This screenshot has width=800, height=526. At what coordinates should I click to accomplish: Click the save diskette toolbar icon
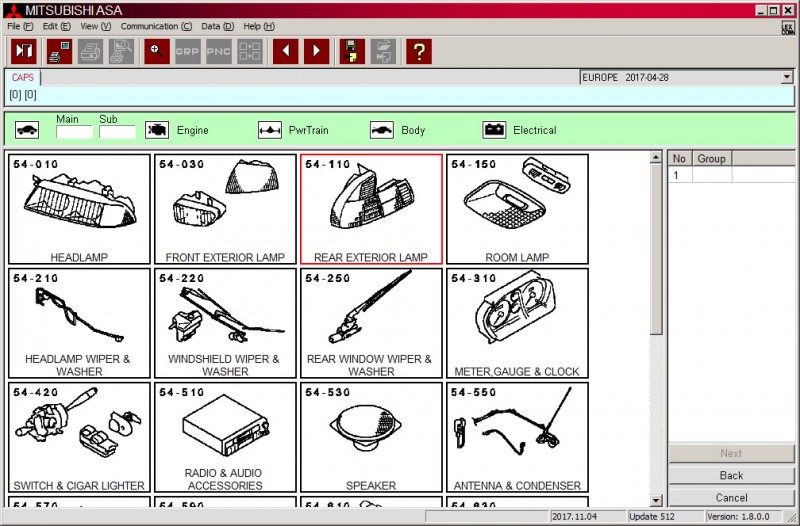click(x=352, y=51)
